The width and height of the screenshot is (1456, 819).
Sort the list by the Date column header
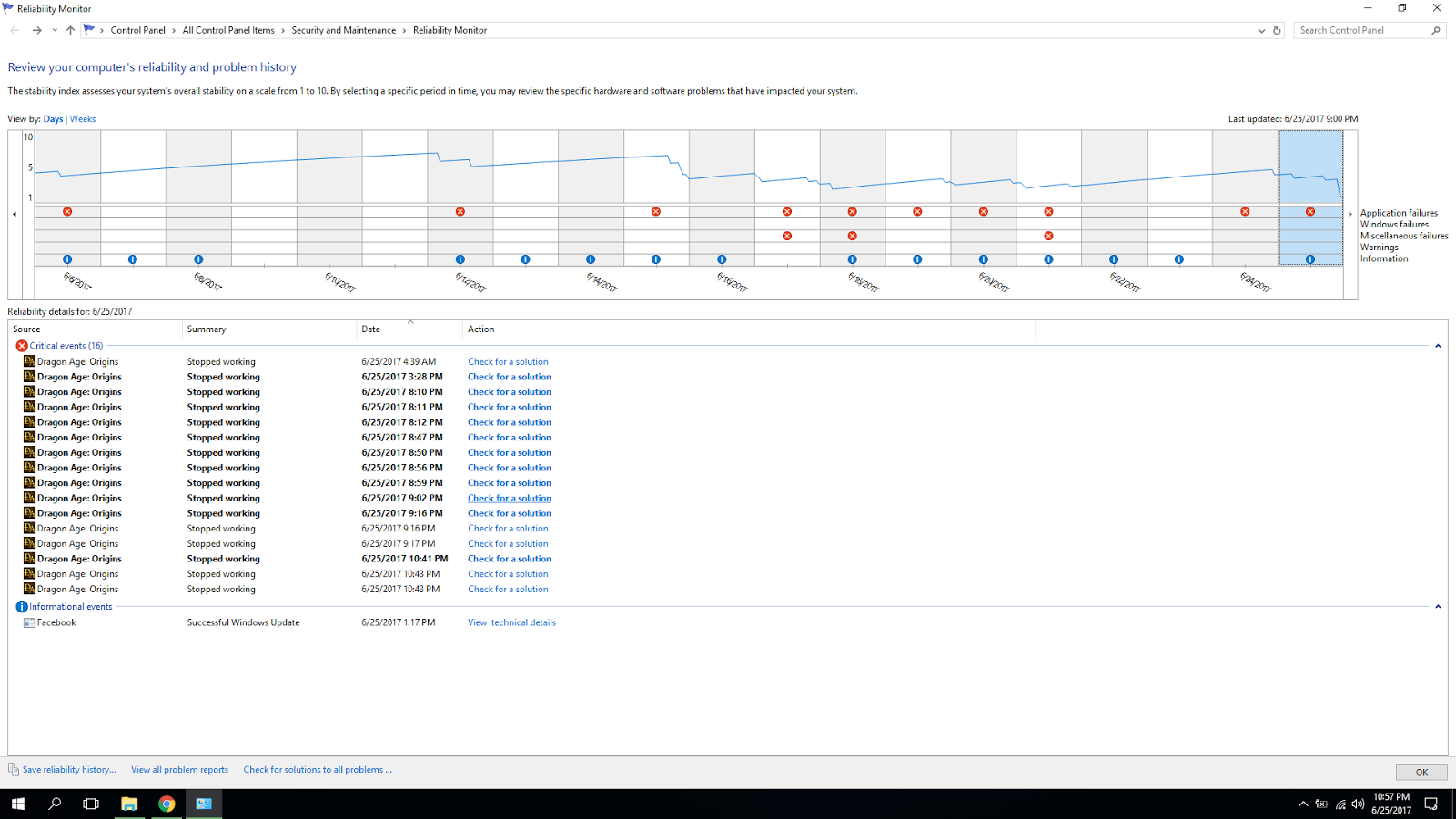click(x=409, y=329)
